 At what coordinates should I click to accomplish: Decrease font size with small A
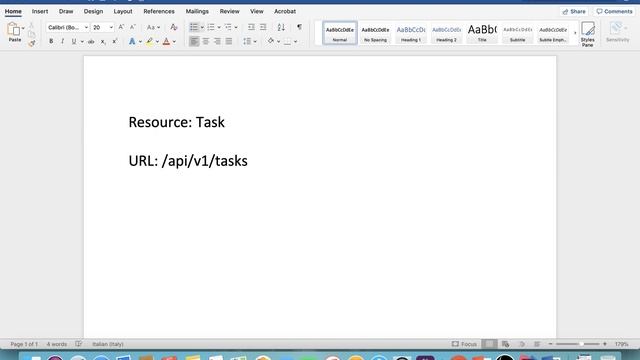[x=132, y=27]
